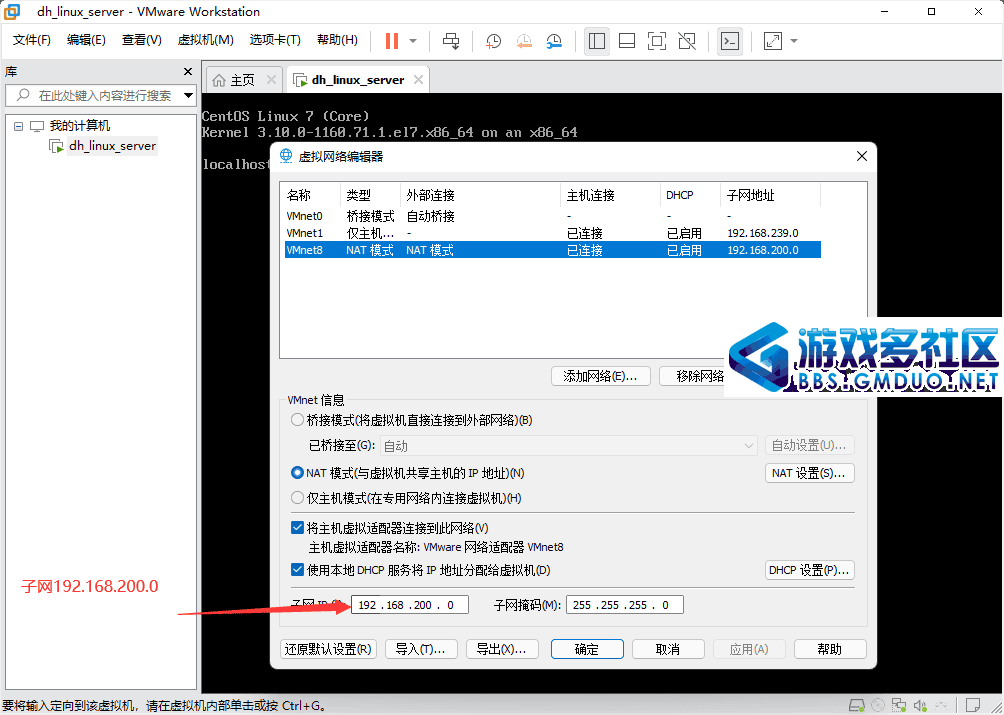The image size is (1004, 715).
Task: Close the 虚拟网络编辑器 dialog with X
Action: coord(862,156)
